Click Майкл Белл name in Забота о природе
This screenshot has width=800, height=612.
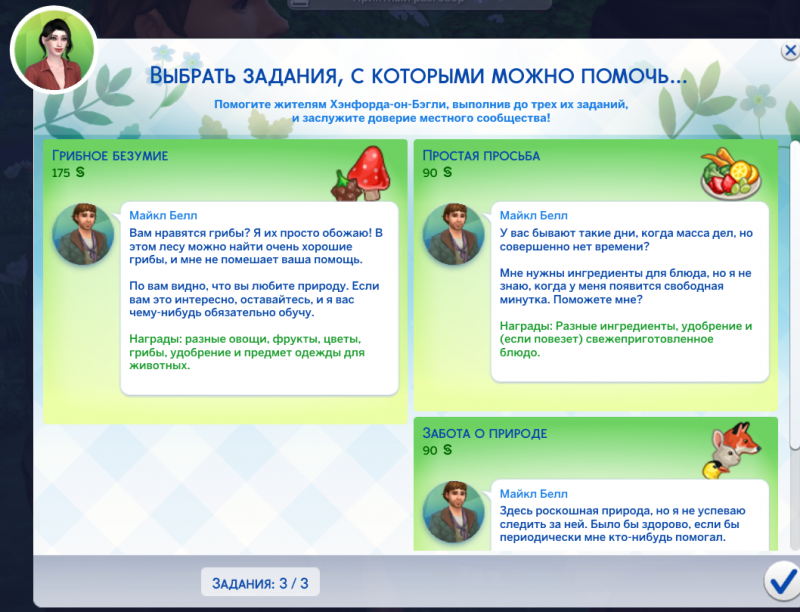[534, 494]
